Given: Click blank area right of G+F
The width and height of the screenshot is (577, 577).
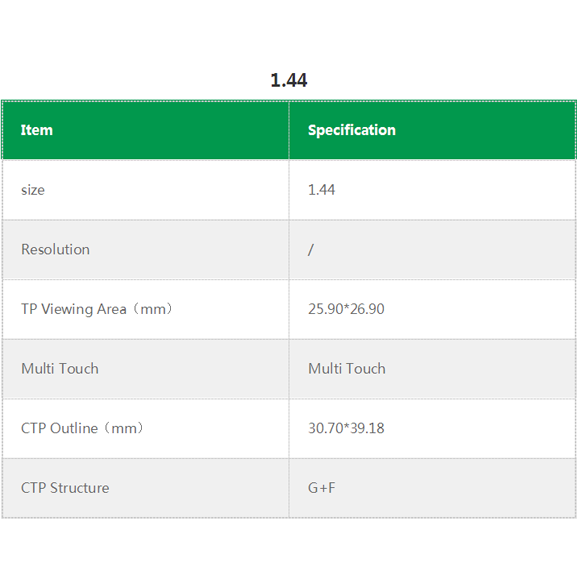Looking at the screenshot, I should (454, 488).
